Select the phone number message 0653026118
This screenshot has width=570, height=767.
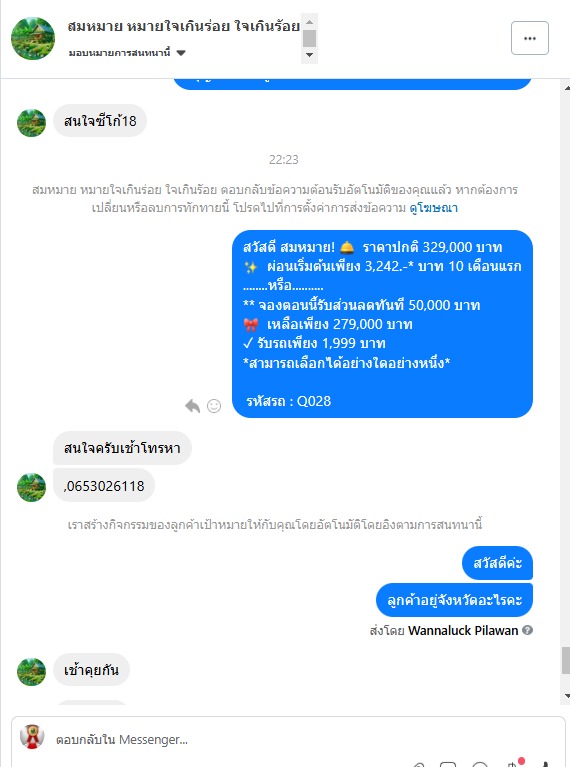(x=104, y=486)
